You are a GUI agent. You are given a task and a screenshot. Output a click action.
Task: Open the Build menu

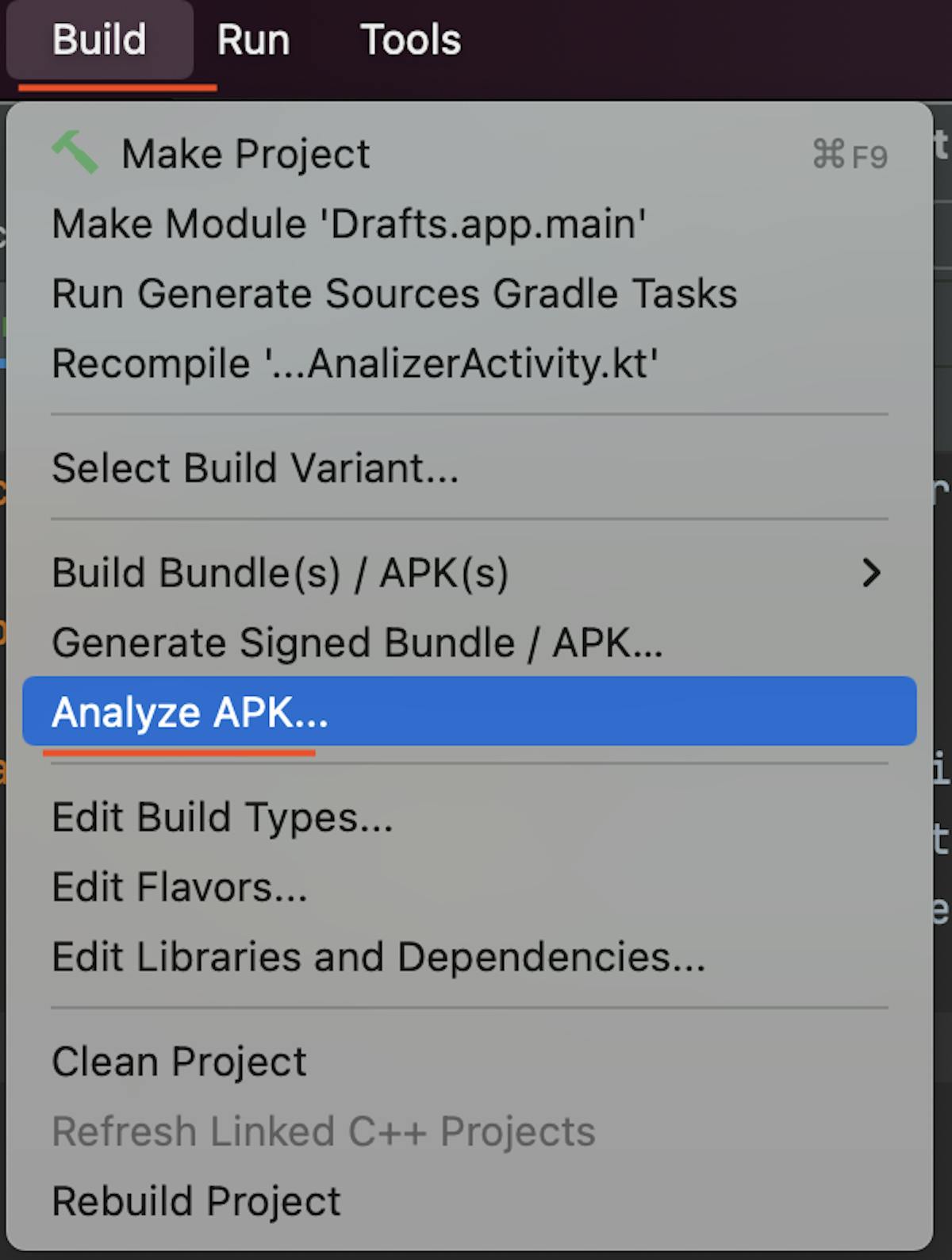coord(99,40)
